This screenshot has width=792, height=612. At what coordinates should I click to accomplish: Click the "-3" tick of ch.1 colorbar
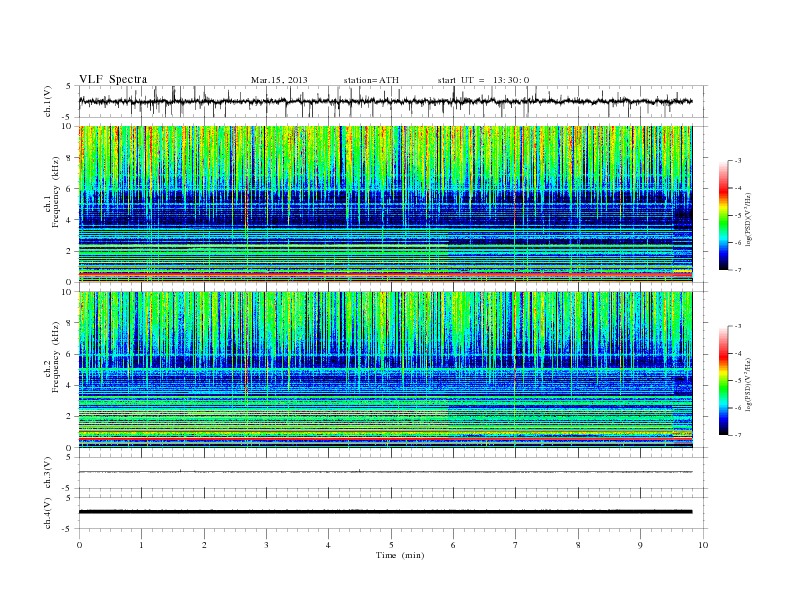(738, 161)
